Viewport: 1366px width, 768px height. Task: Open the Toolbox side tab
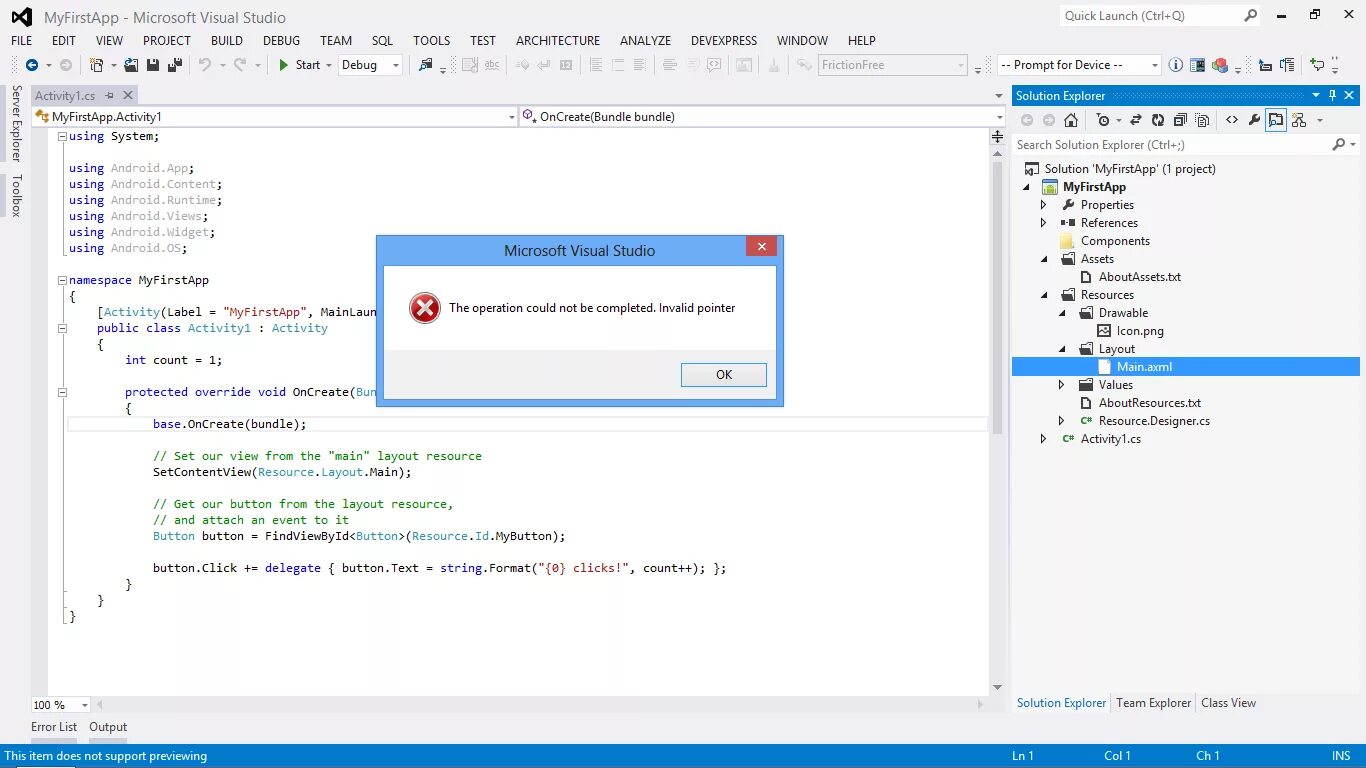tap(16, 195)
